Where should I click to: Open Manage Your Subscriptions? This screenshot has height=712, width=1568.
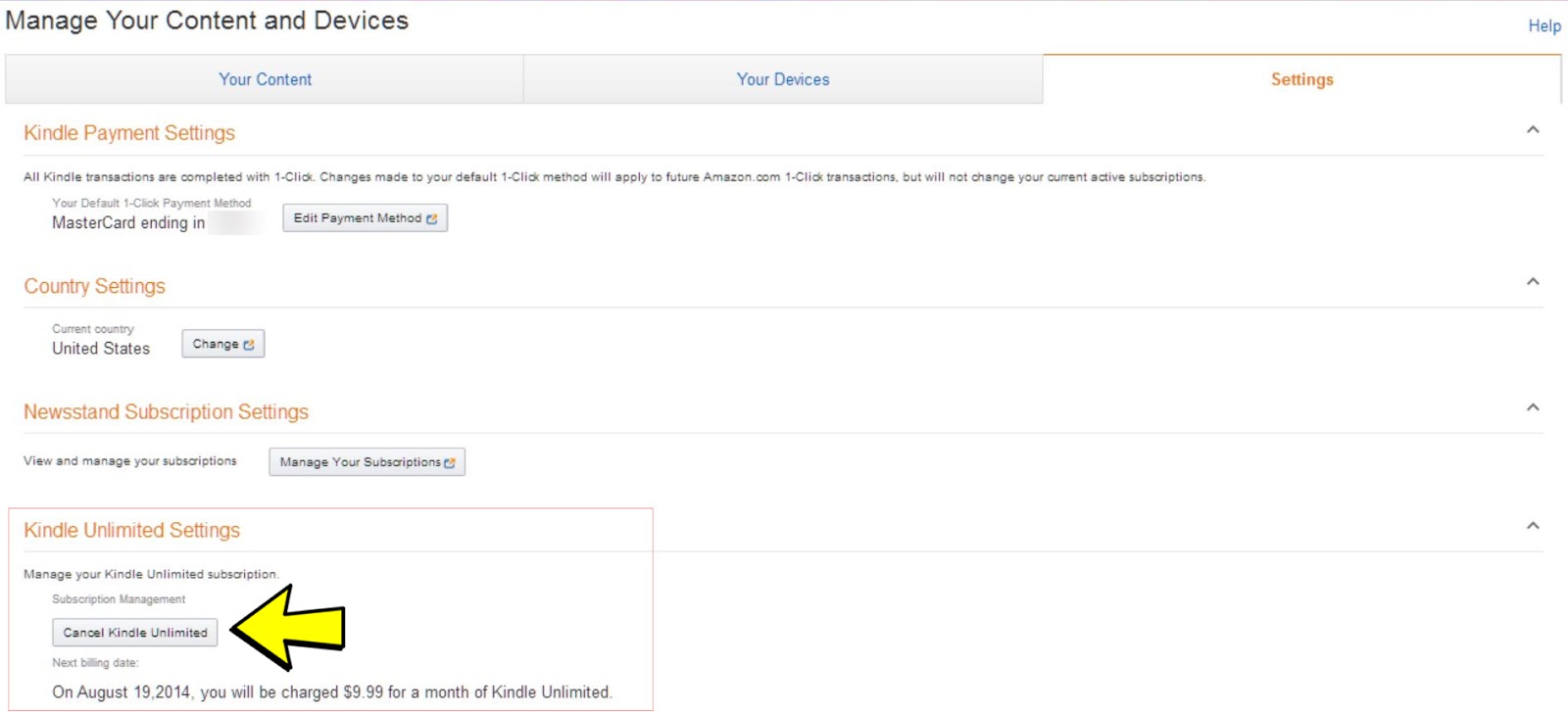click(367, 461)
